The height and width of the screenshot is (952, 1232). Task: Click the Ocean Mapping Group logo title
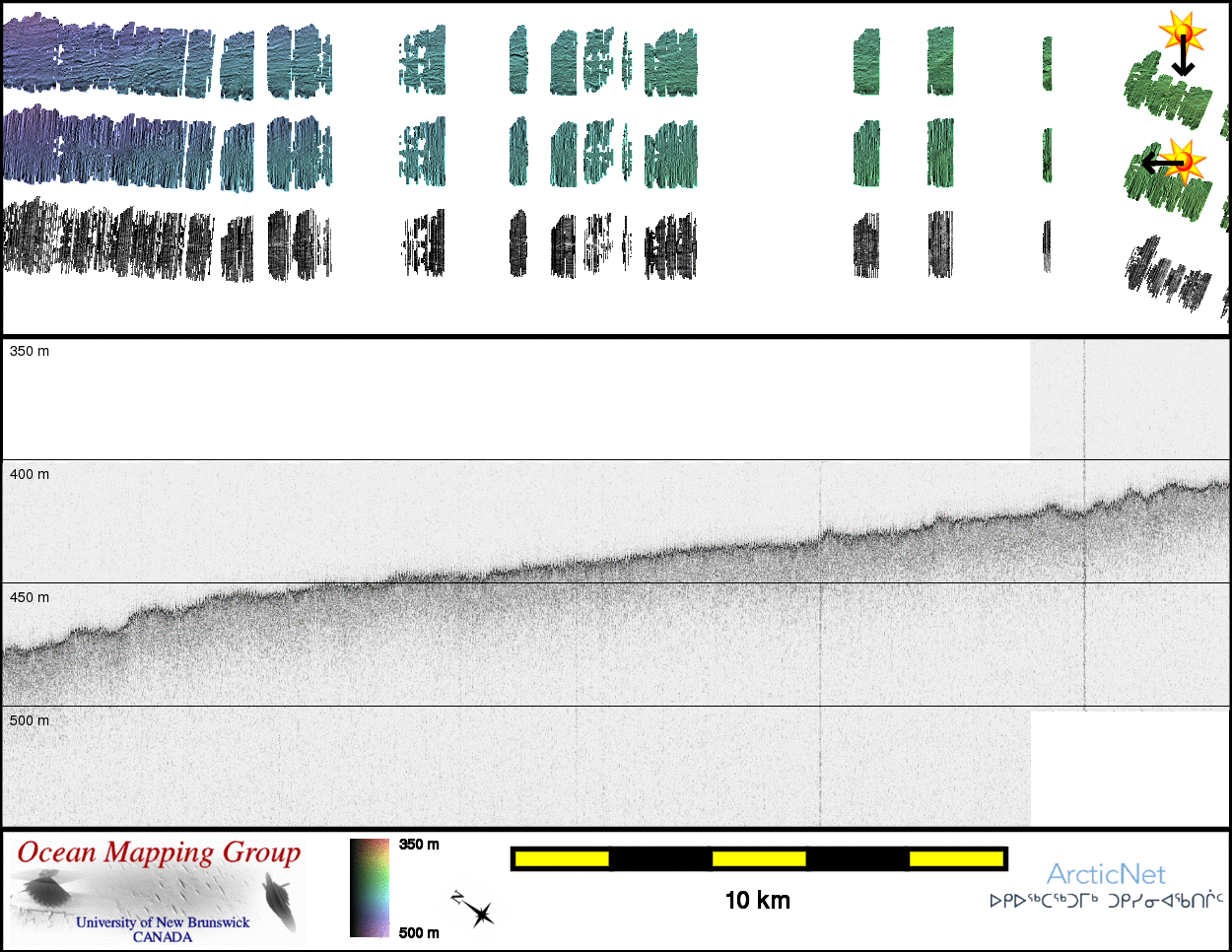click(x=159, y=852)
